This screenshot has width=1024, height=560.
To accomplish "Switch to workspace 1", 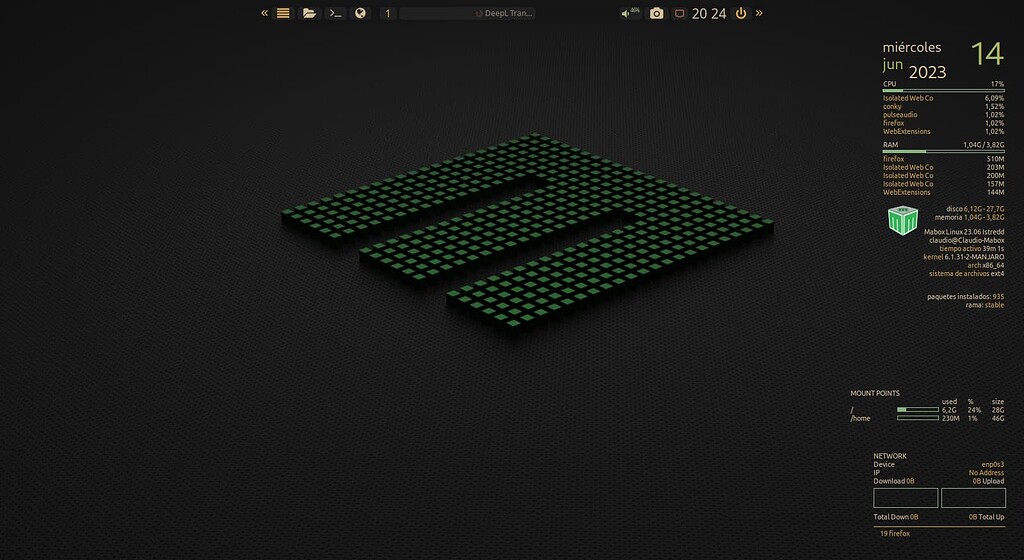I will (x=387, y=13).
